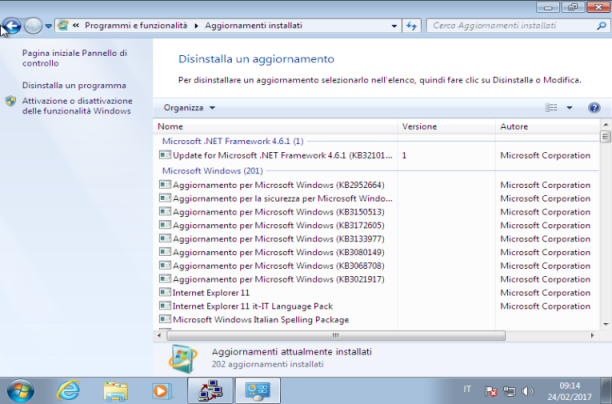Viewport: 612px width, 404px height.
Task: Open Internet Explorer from the taskbar
Action: coord(68,391)
